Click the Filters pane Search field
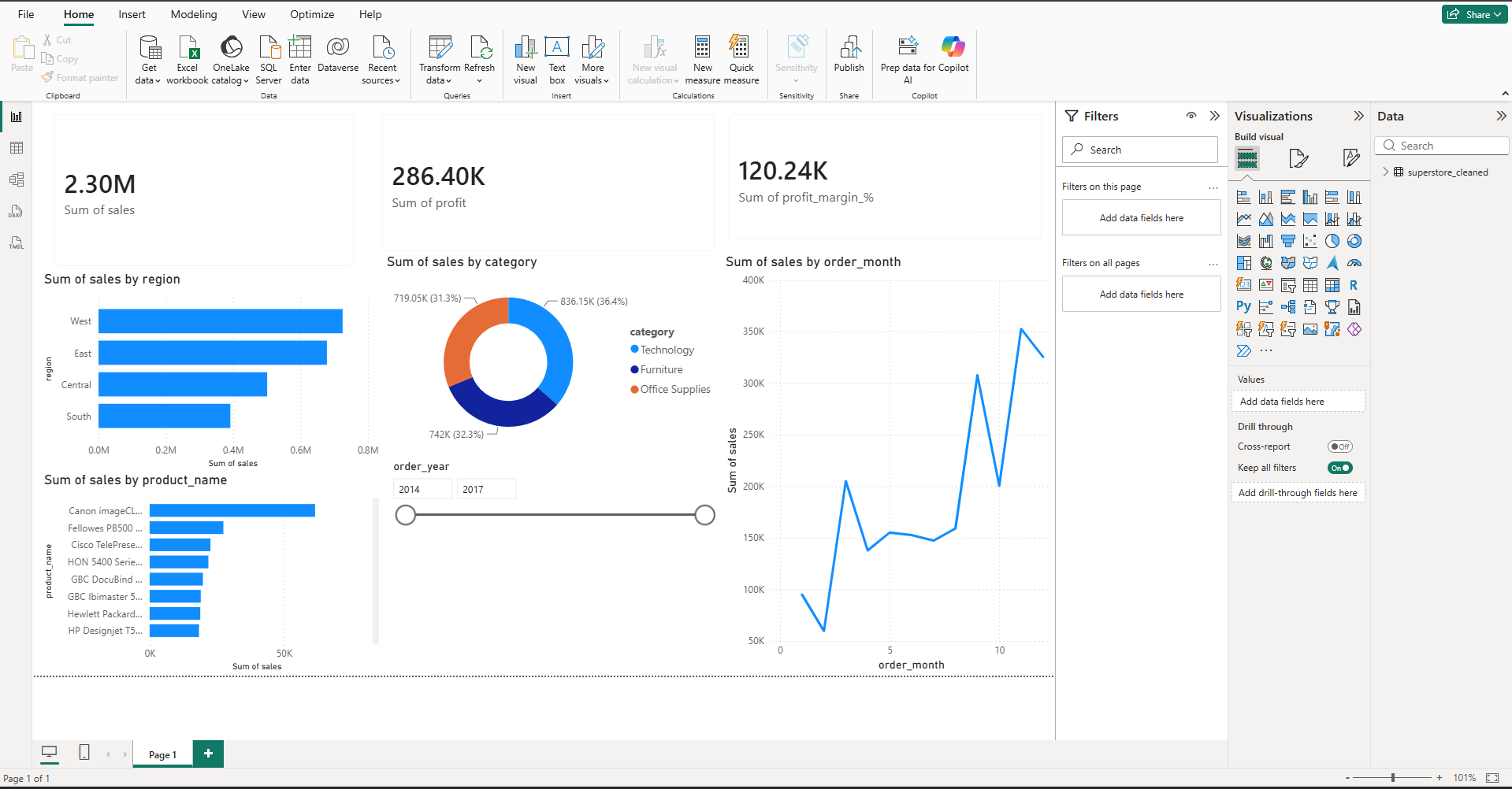The image size is (1512, 789). point(1140,150)
